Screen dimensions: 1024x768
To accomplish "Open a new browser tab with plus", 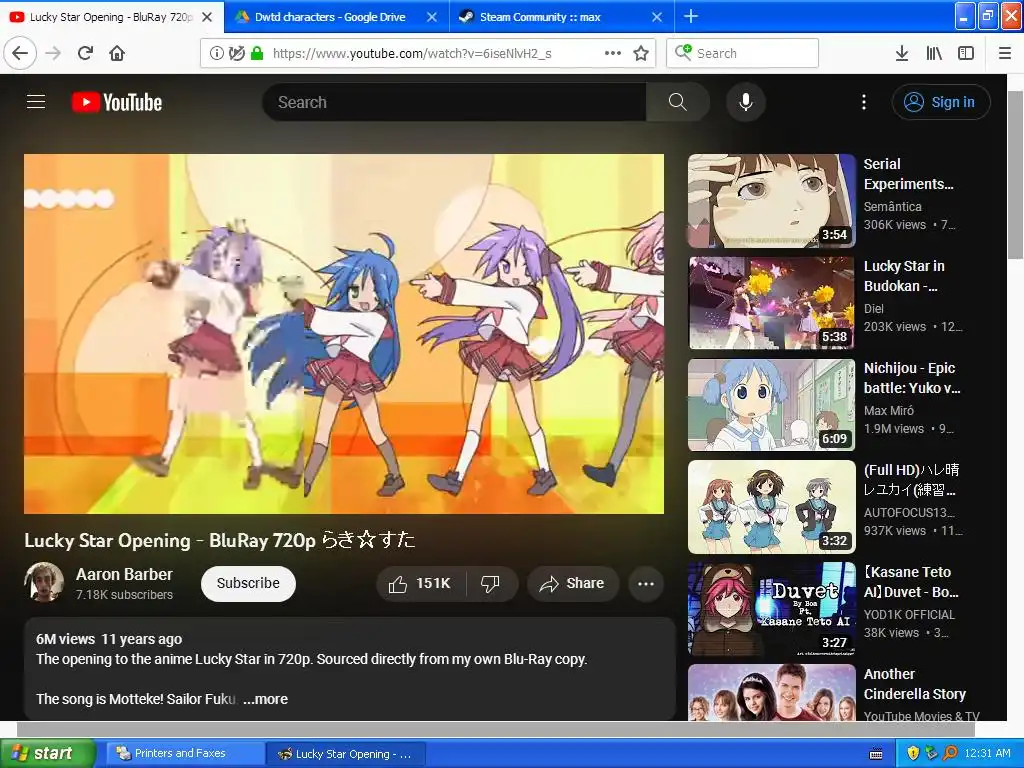I will (x=690, y=16).
